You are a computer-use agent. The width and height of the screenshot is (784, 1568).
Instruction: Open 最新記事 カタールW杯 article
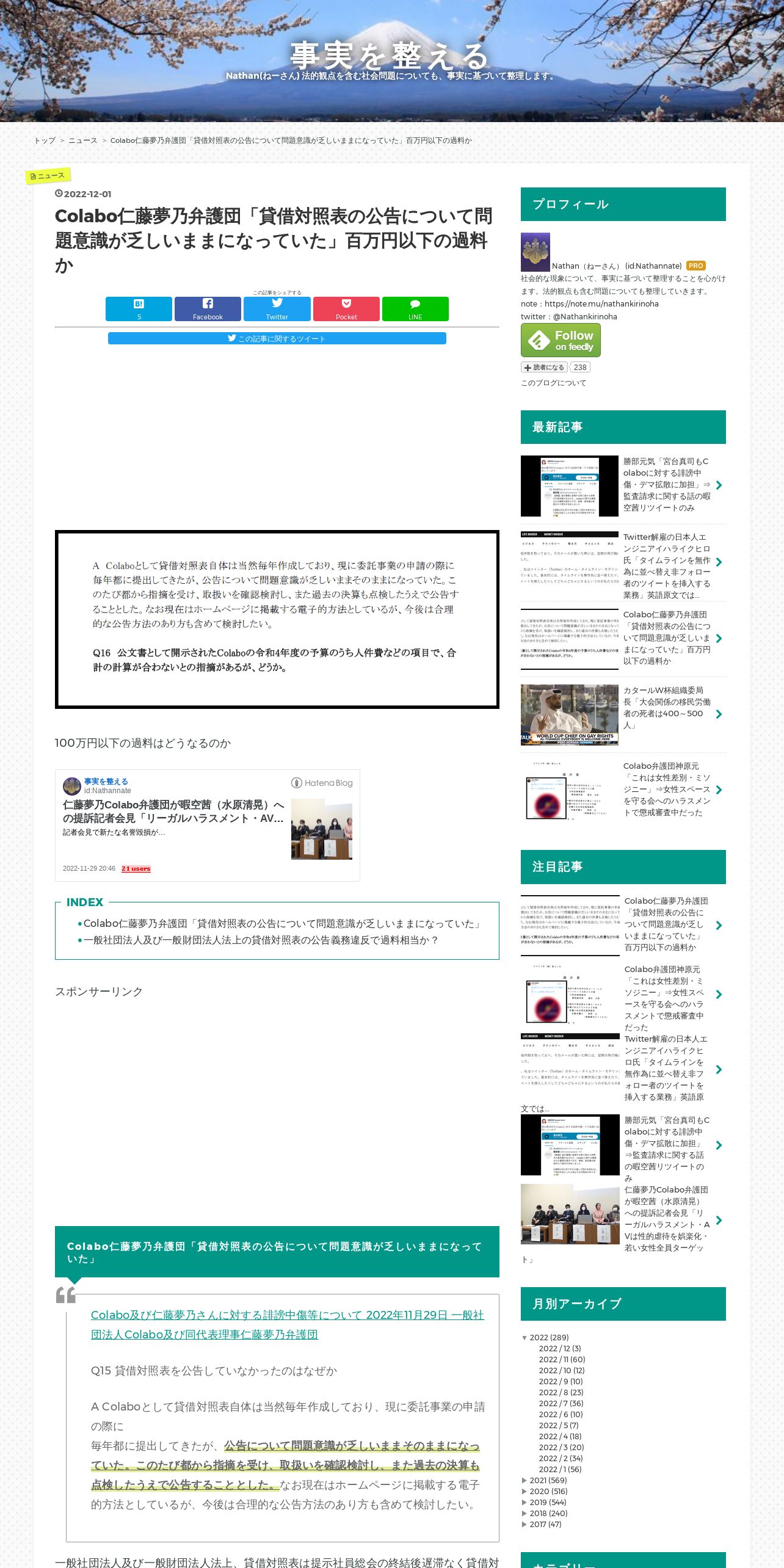click(667, 708)
